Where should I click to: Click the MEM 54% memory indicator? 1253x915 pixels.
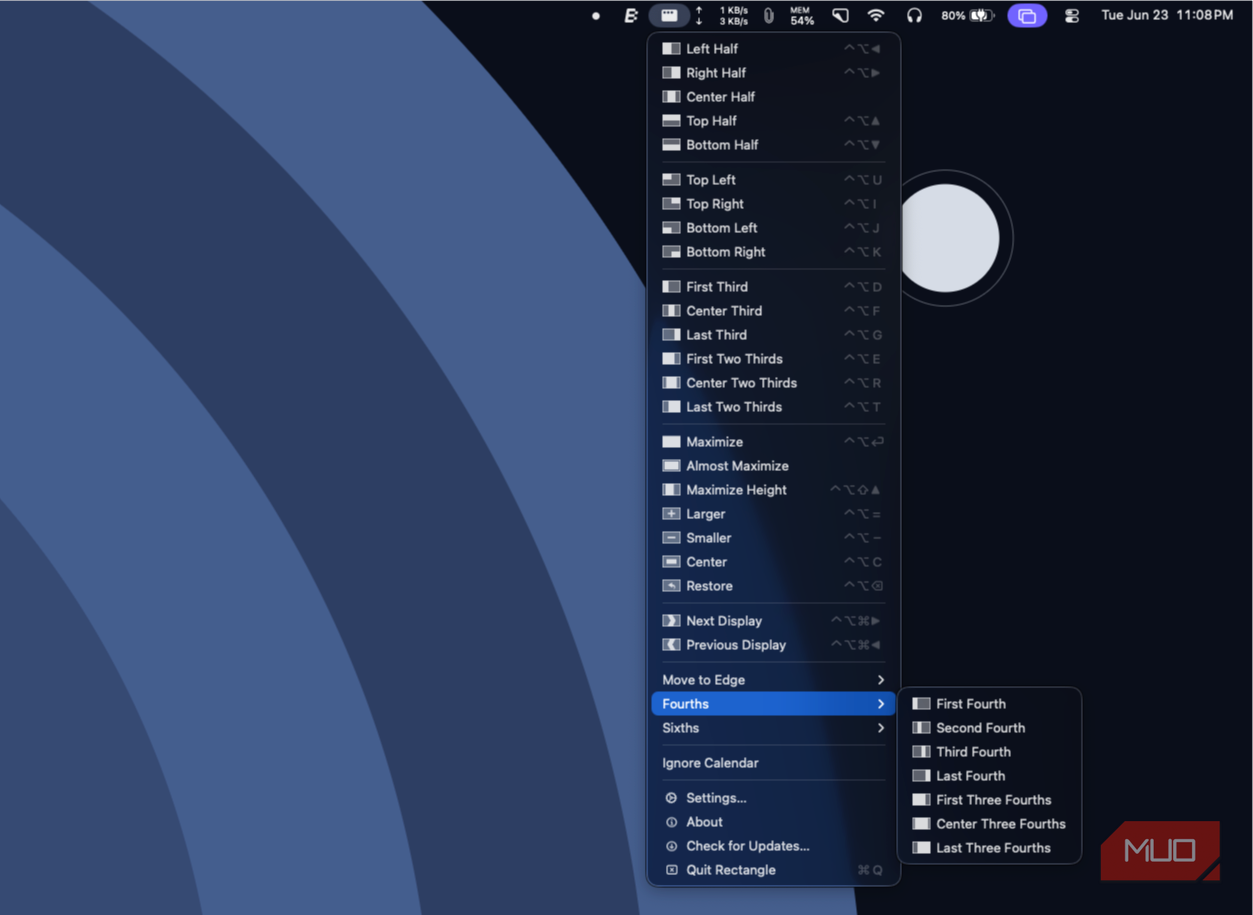(802, 15)
